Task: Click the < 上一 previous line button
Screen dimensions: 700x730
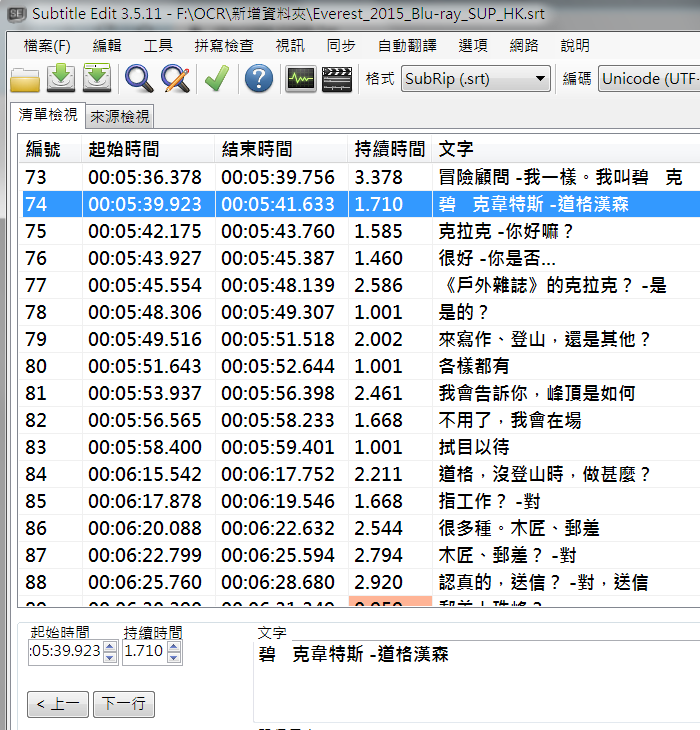Action: [58, 704]
